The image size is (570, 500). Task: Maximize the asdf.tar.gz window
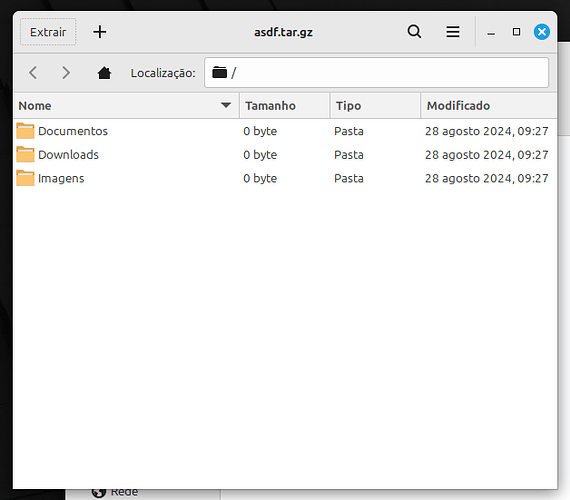(516, 32)
